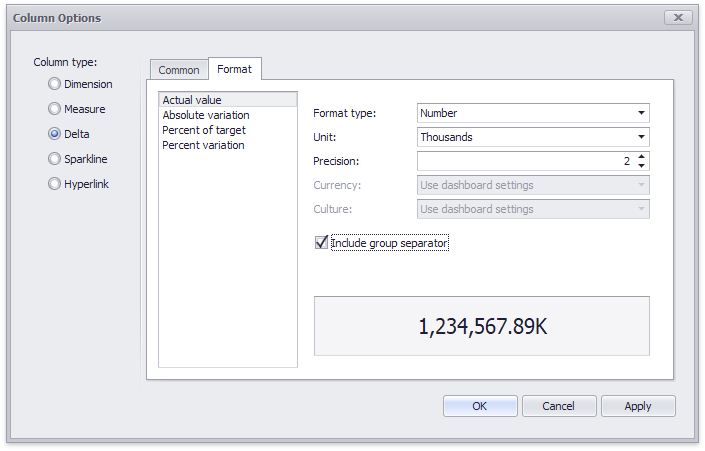Select the Dimension column type
Viewport: 705px width, 451px height.
55,85
